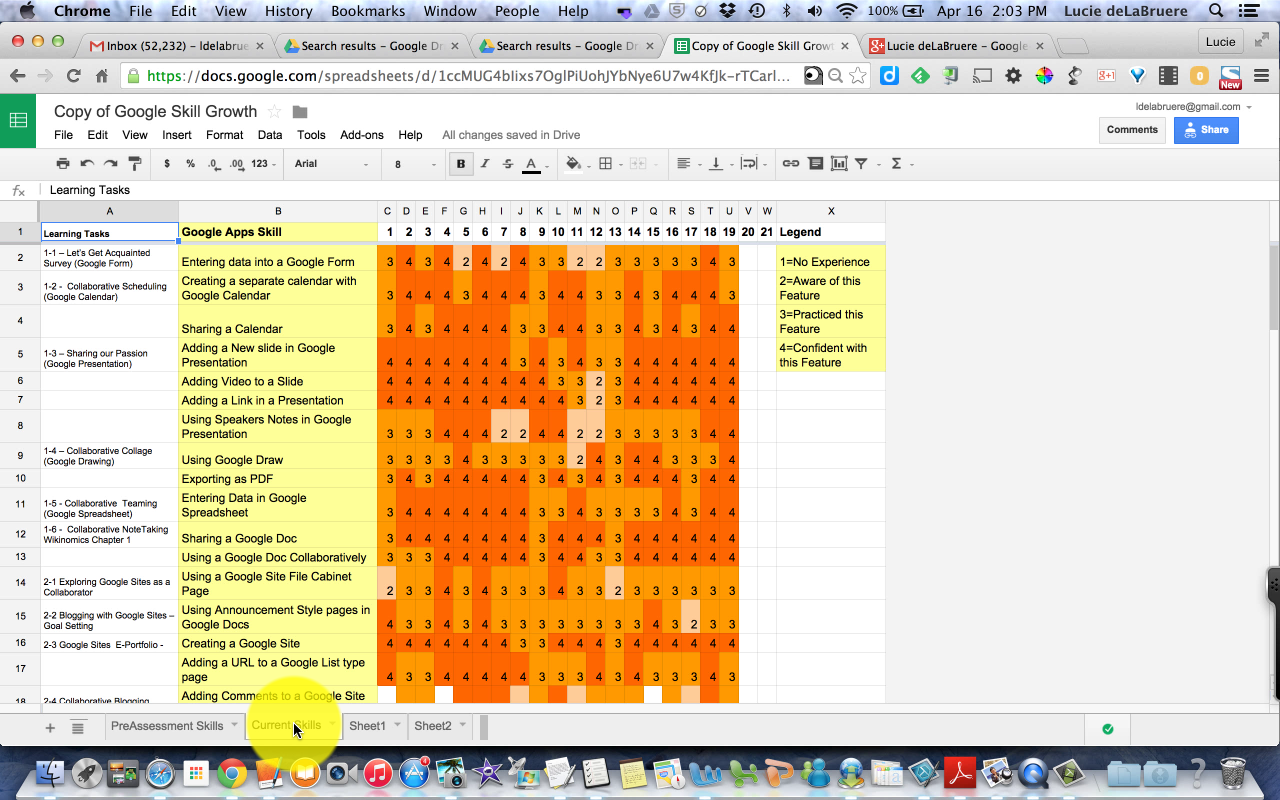
Task: Bookmark this page with star
Action: point(856,76)
